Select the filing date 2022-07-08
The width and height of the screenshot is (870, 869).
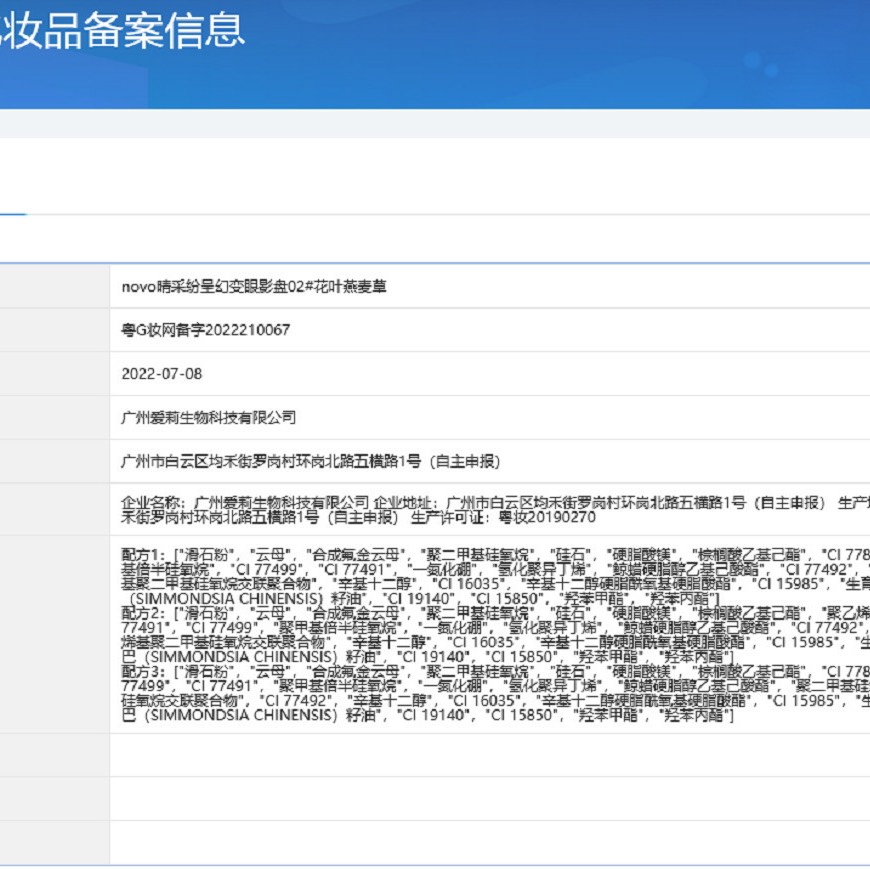pos(161,373)
